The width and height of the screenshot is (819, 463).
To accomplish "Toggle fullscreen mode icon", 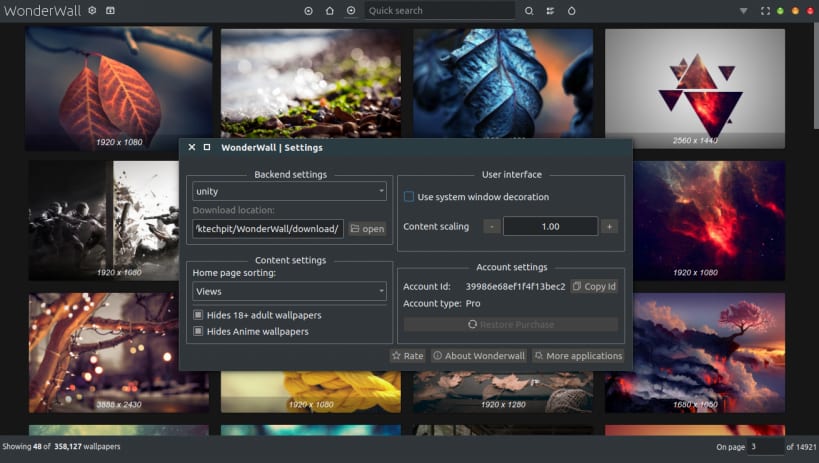I will click(765, 10).
